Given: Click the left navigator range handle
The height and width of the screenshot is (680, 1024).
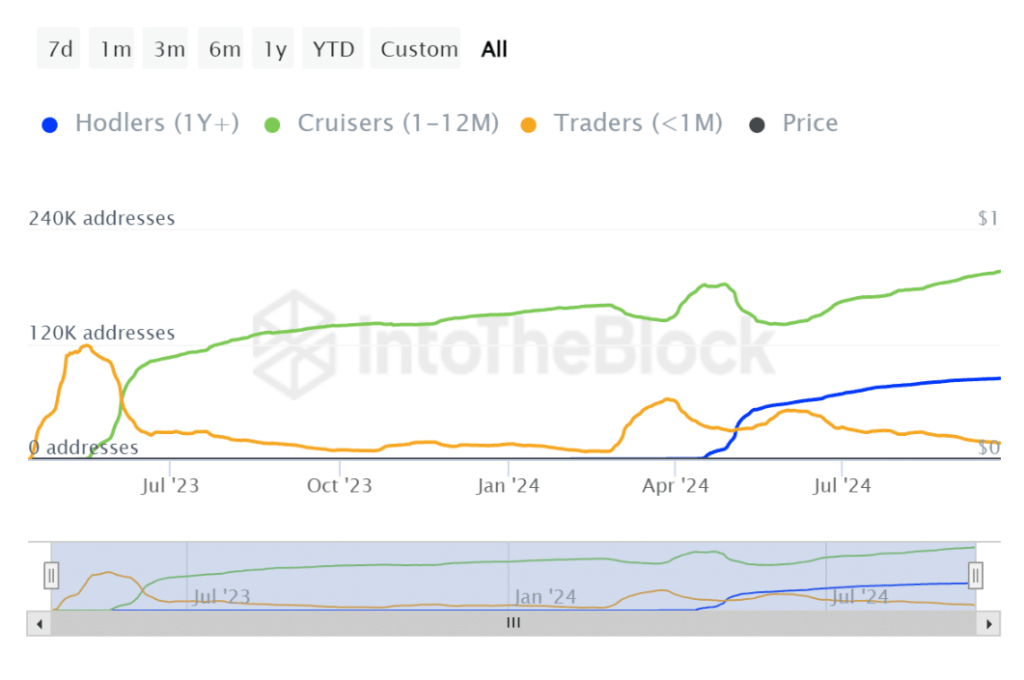Looking at the screenshot, I should pyautogui.click(x=52, y=575).
